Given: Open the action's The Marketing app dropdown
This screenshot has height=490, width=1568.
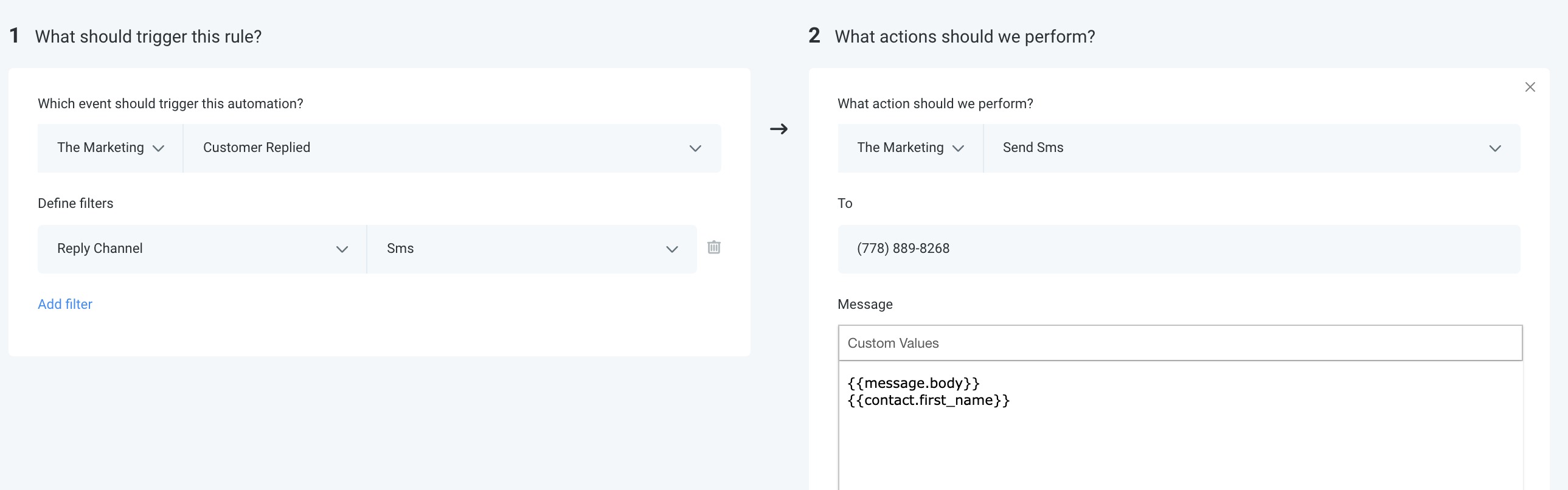Looking at the screenshot, I should pos(910,148).
